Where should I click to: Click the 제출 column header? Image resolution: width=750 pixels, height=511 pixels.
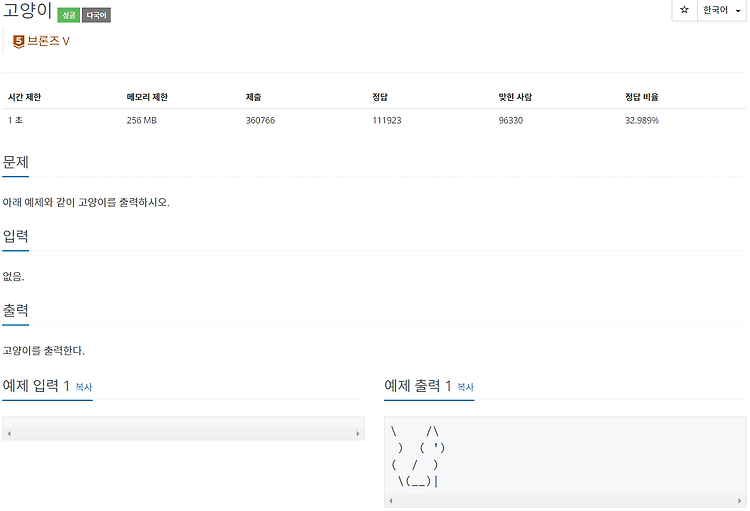tap(254, 97)
